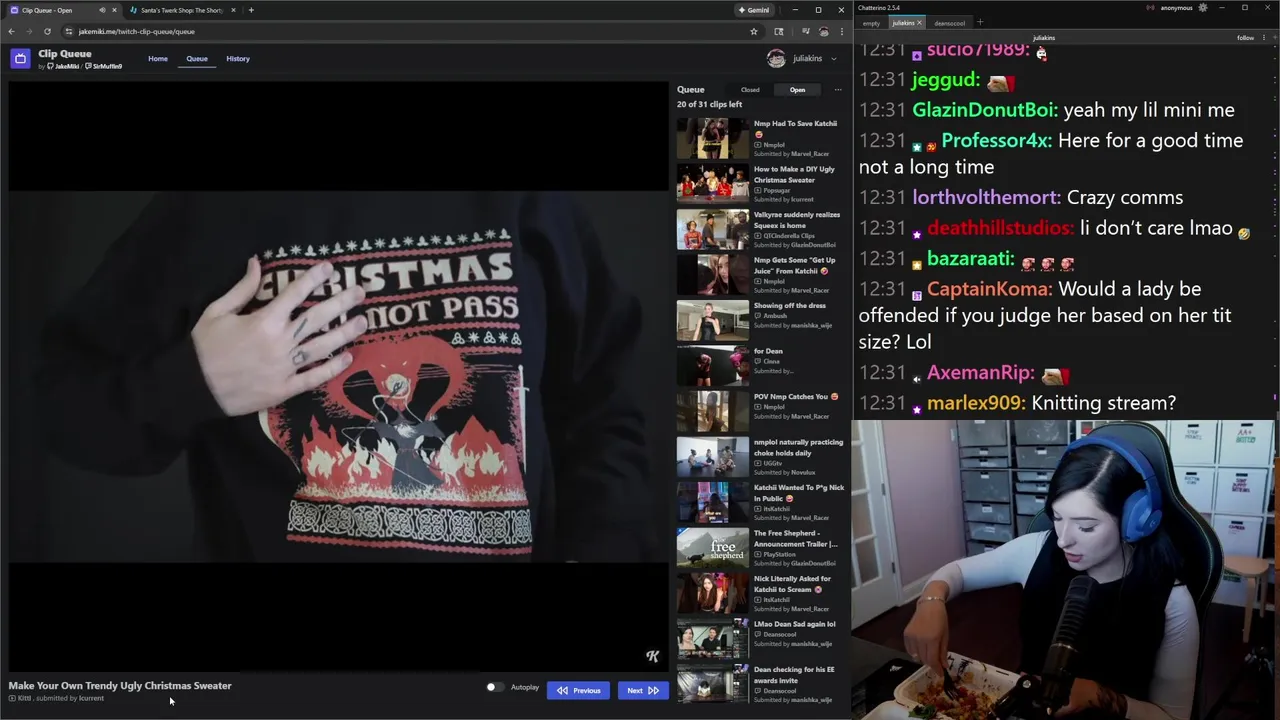This screenshot has width=1280, height=720.
Task: Open the SirMuffin9 author link
Action: pos(104,66)
